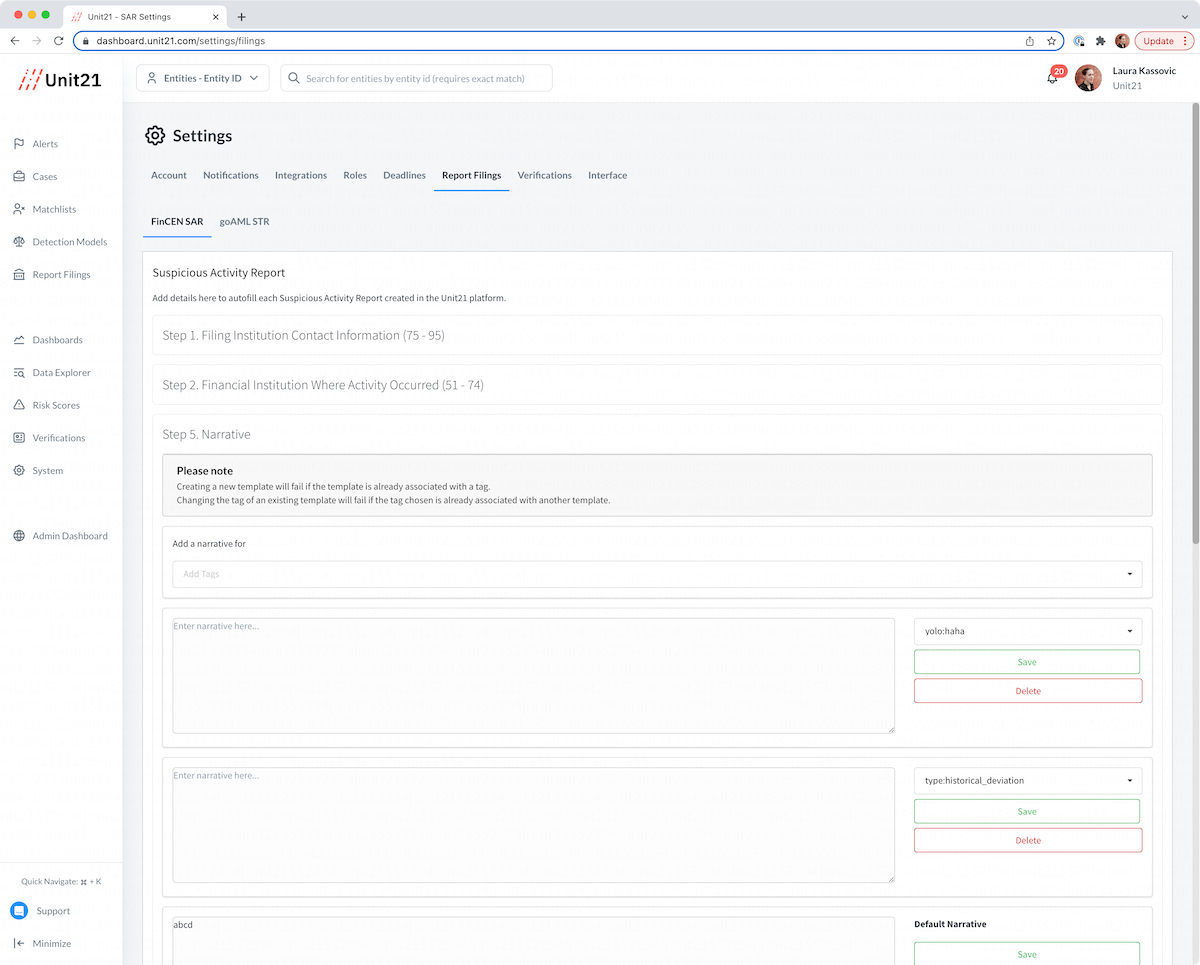Screen dimensions: 1200x965
Task: Click the Matchlists person icon
Action: coord(19,209)
